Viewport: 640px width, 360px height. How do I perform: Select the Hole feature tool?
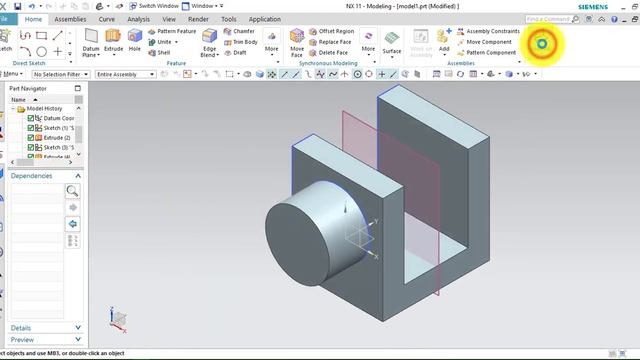click(x=135, y=40)
